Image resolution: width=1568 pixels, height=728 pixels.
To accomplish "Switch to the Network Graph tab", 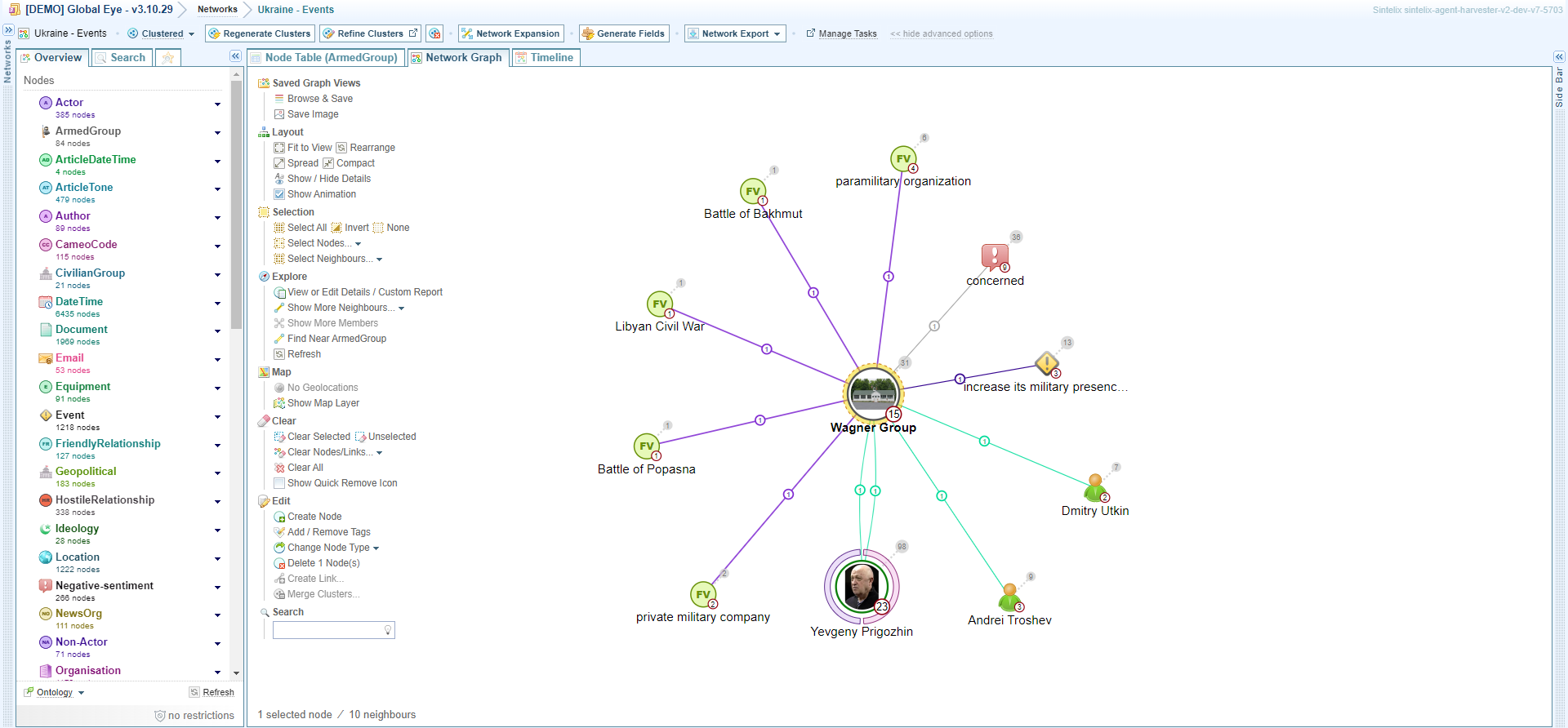I will (x=457, y=58).
